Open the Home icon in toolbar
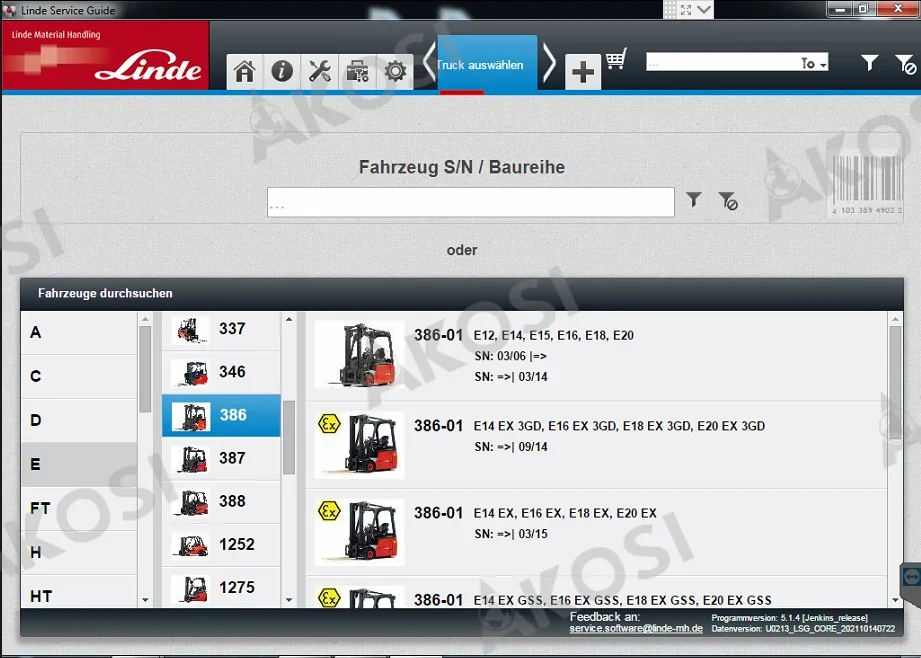 244,72
